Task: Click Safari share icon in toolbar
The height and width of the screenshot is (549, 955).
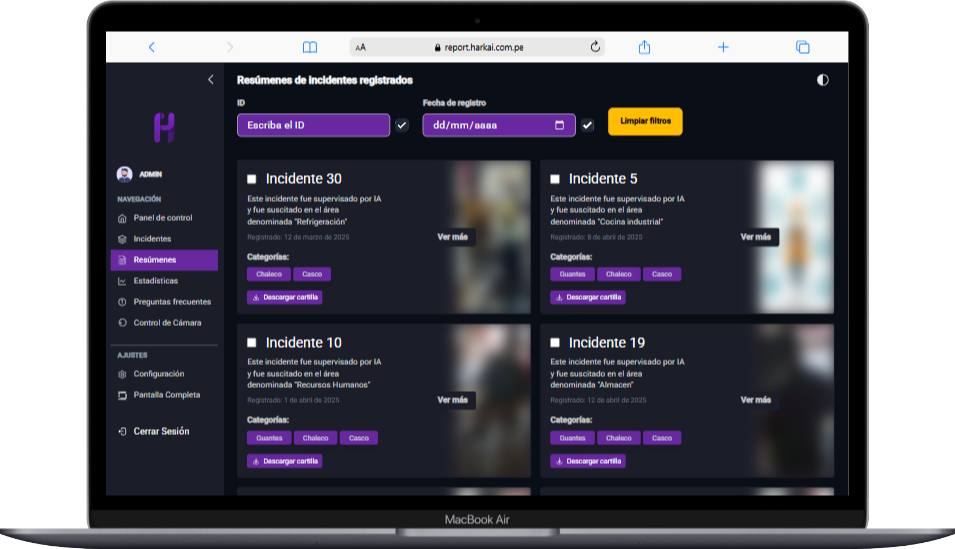Action: 645,47
